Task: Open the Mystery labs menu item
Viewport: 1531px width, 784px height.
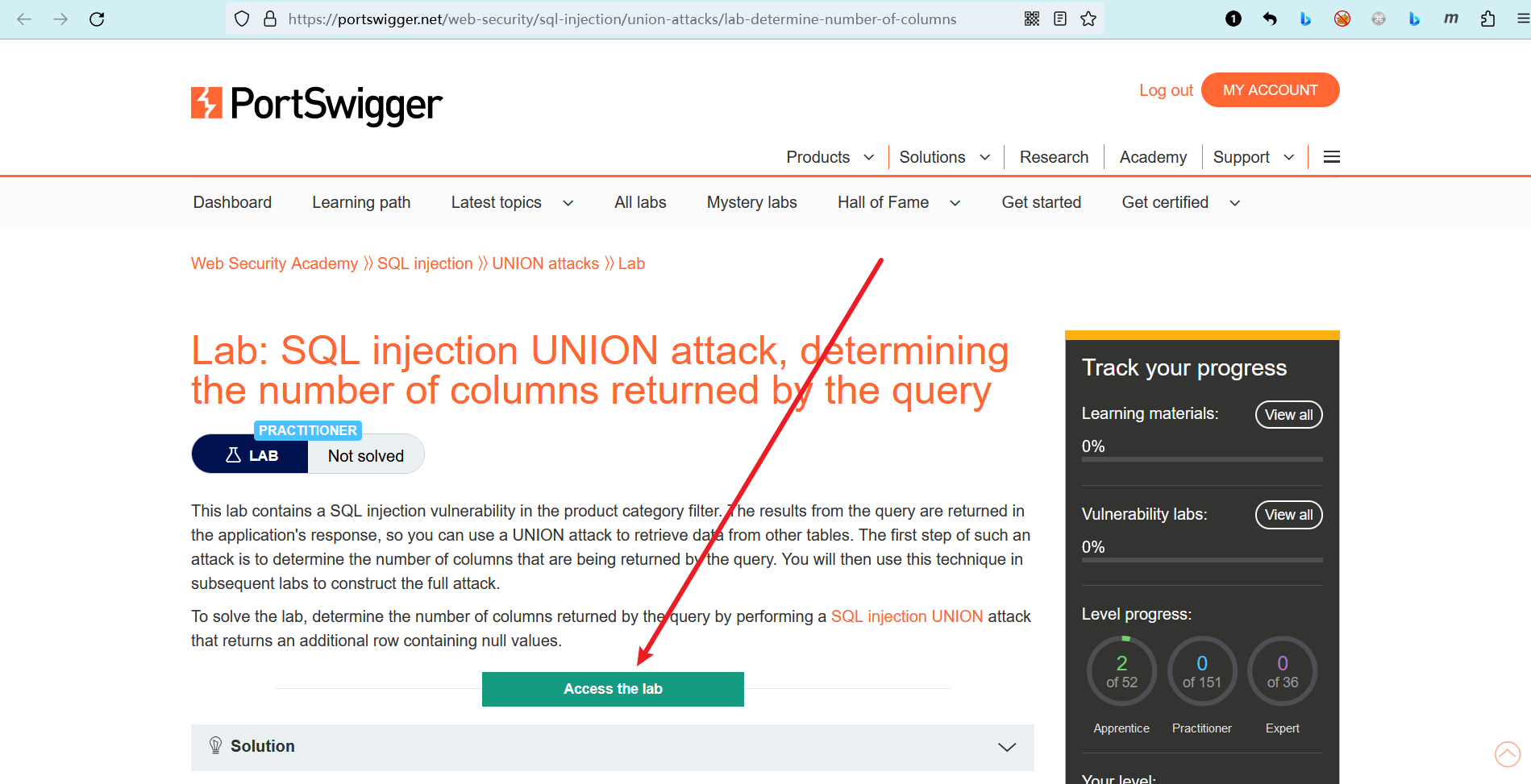Action: coord(751,202)
